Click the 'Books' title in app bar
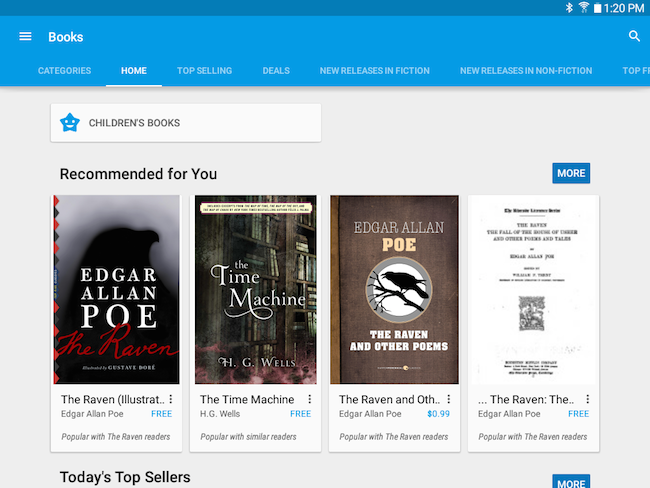The height and width of the screenshot is (488, 650). coord(66,37)
